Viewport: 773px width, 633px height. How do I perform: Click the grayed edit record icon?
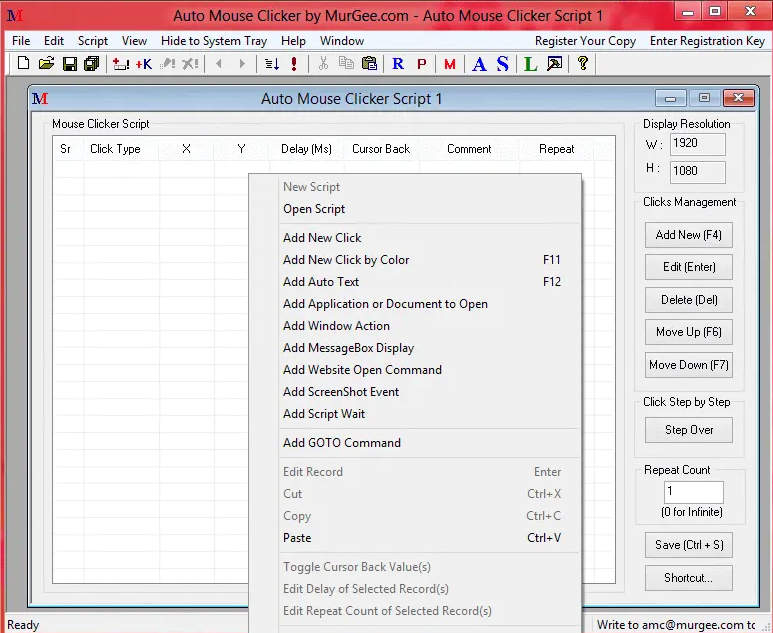point(168,64)
